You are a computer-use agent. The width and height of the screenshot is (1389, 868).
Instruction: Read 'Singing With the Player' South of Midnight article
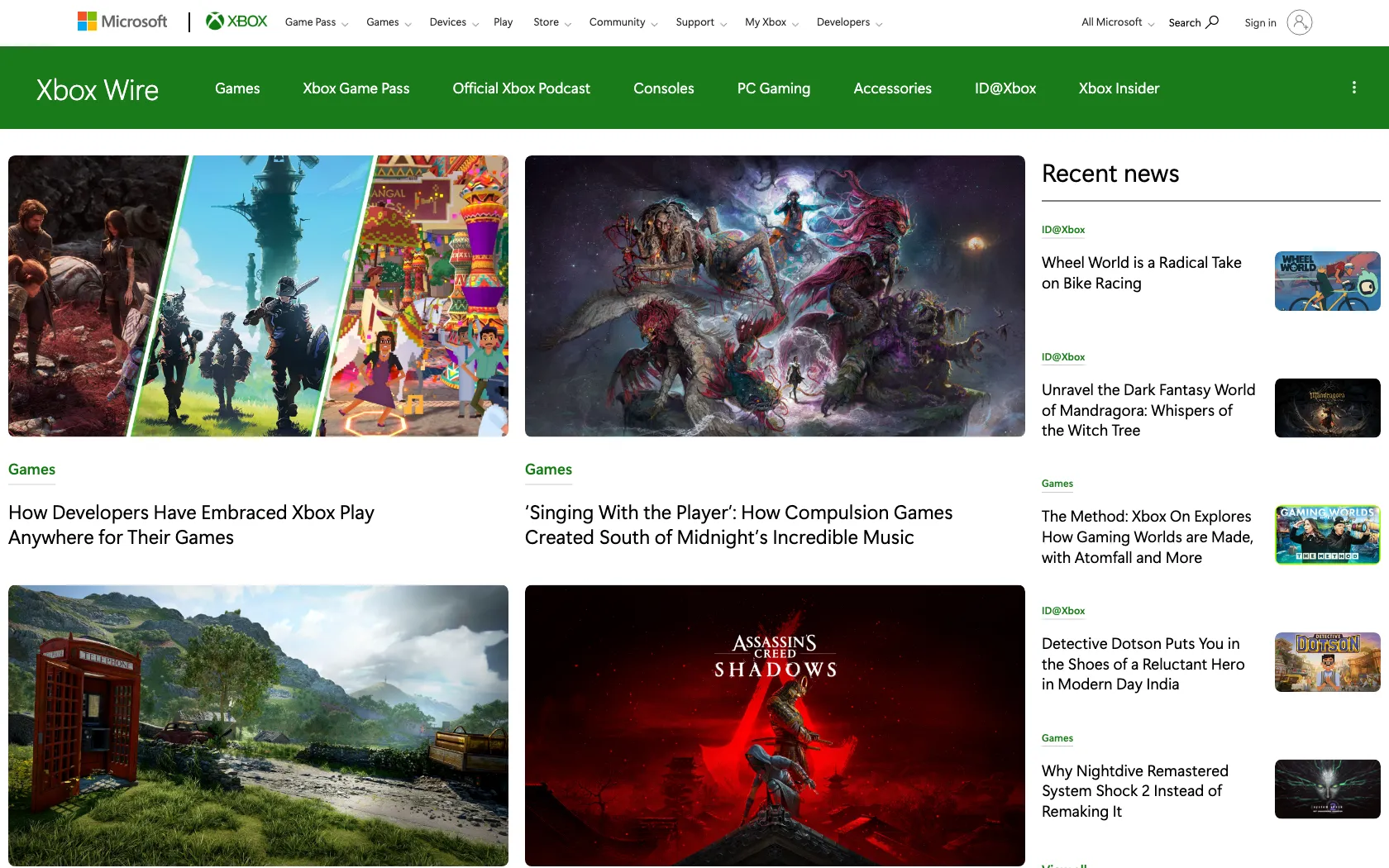point(738,525)
